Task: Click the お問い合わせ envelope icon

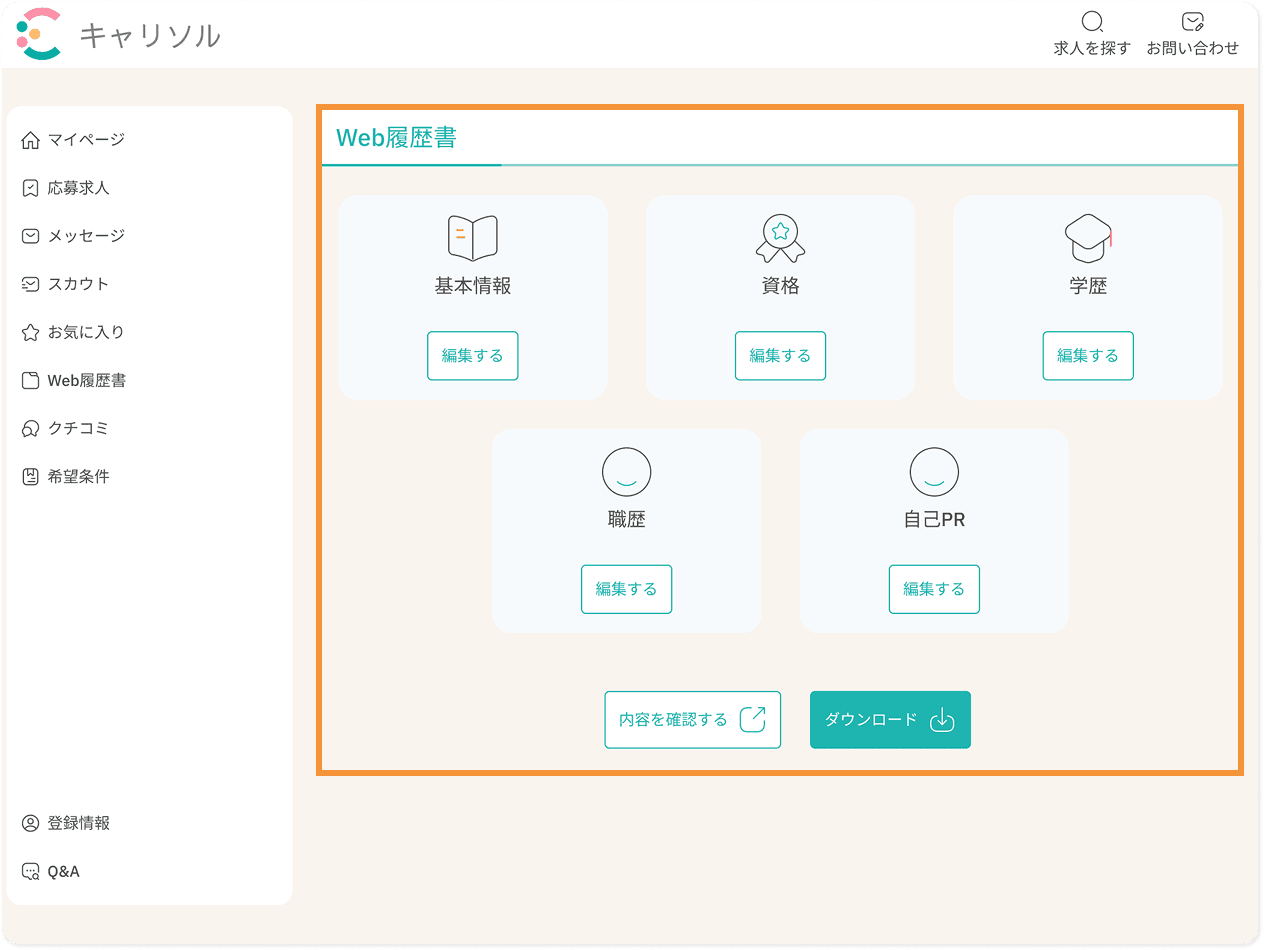Action: [1192, 21]
